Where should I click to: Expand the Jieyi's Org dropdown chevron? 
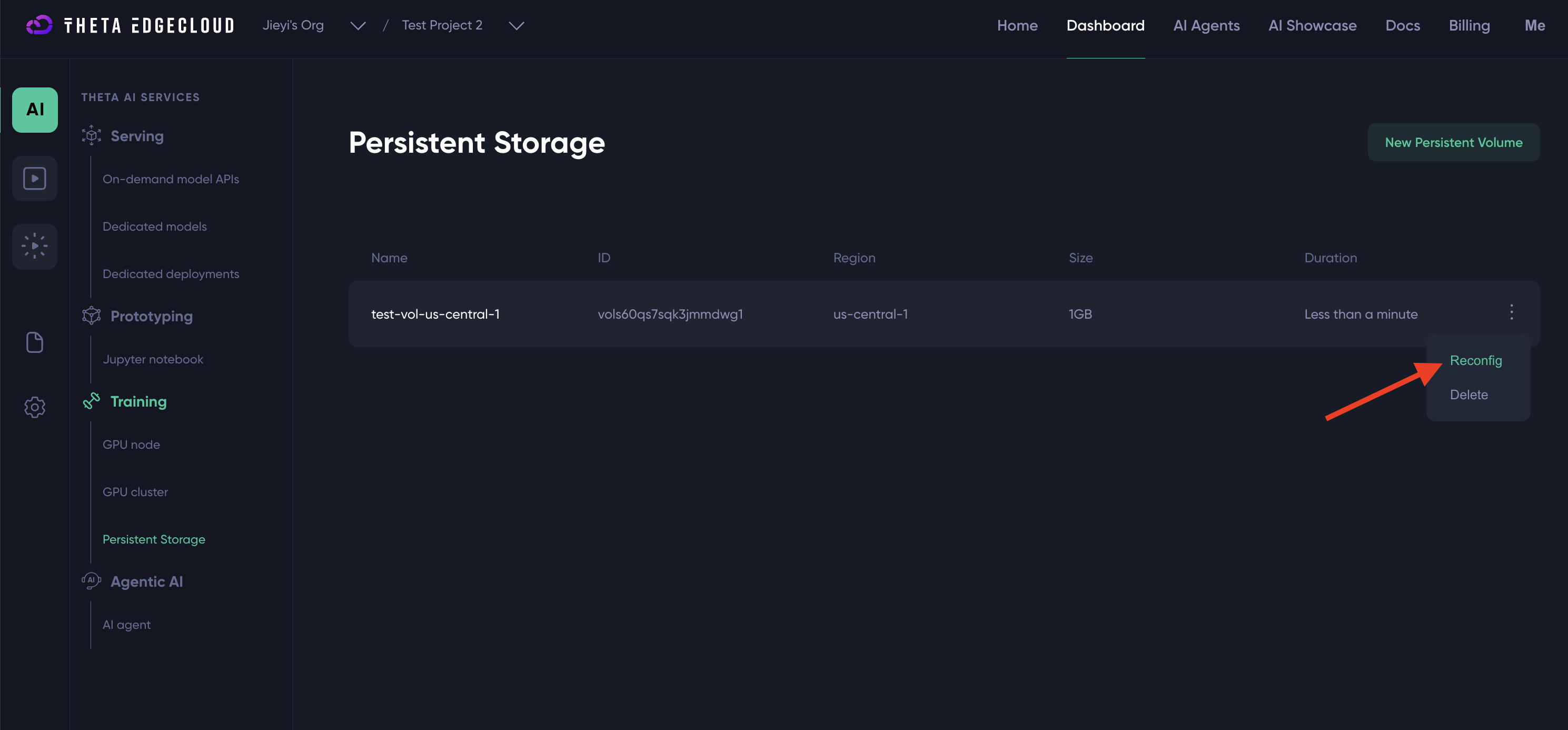click(x=358, y=26)
